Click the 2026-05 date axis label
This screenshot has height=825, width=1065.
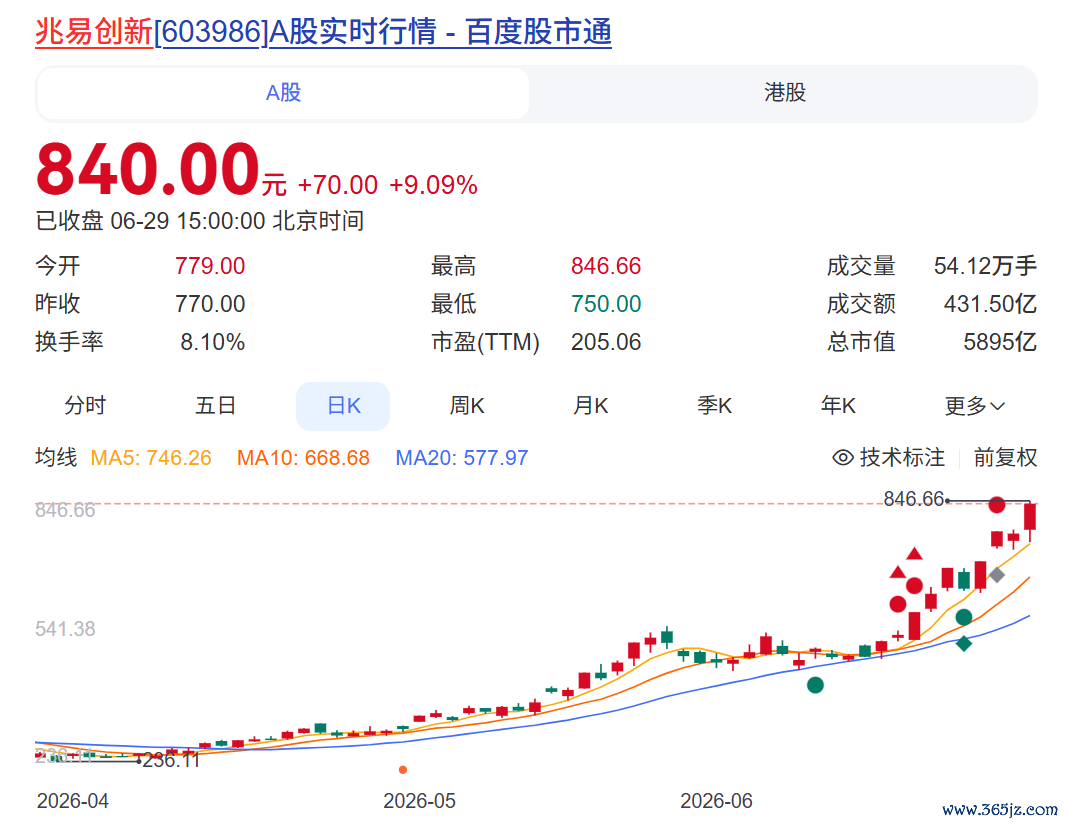[x=419, y=801]
